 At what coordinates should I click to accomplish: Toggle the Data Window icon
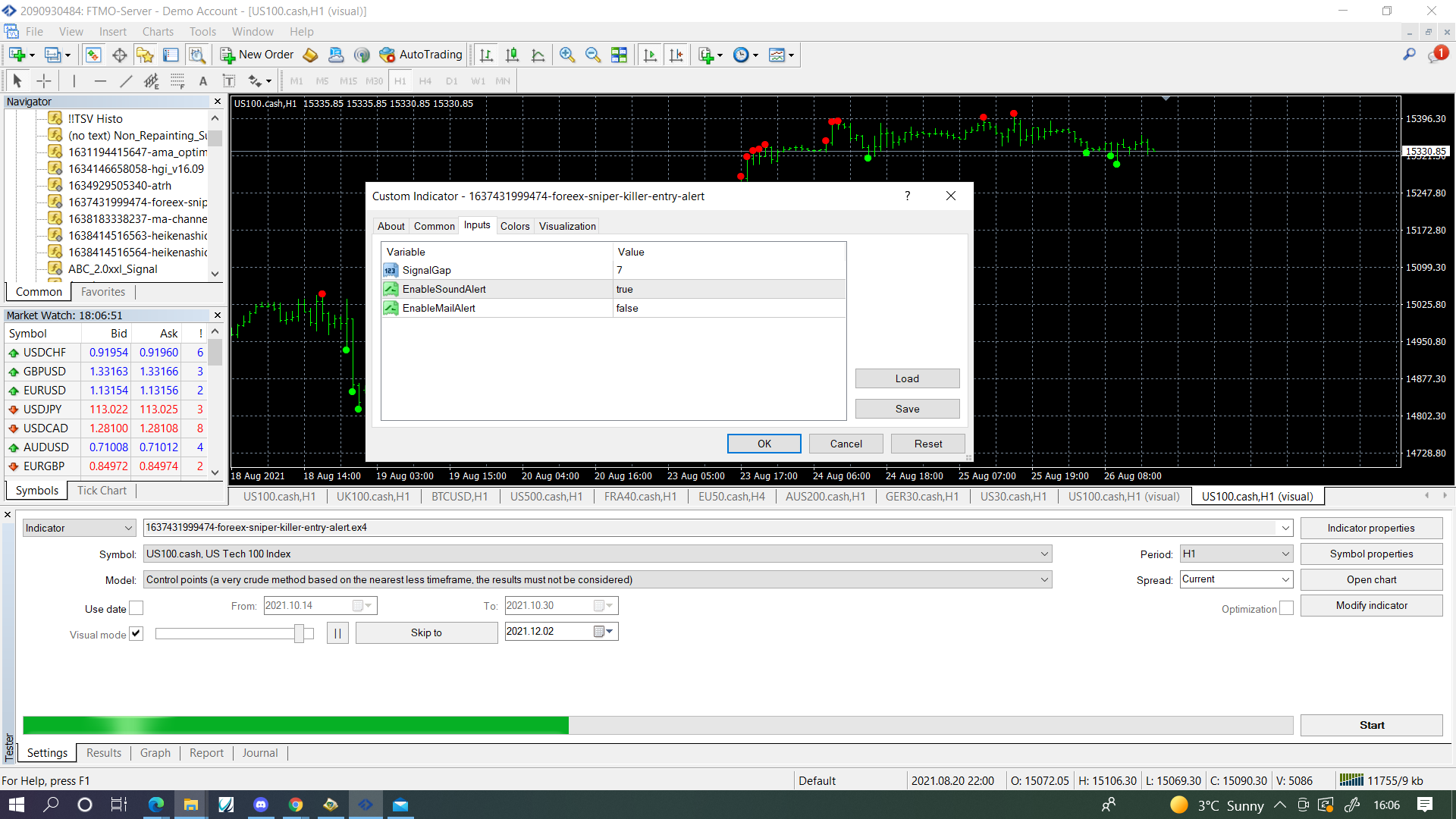click(119, 55)
